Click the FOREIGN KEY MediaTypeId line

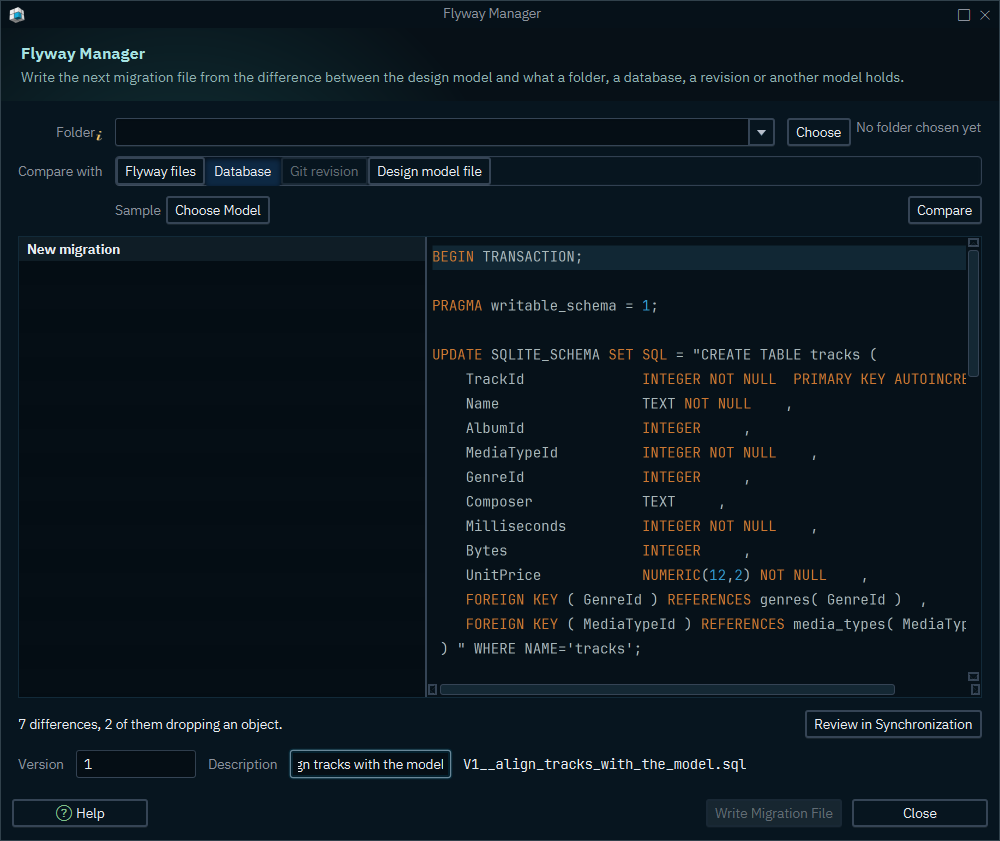(x=716, y=624)
